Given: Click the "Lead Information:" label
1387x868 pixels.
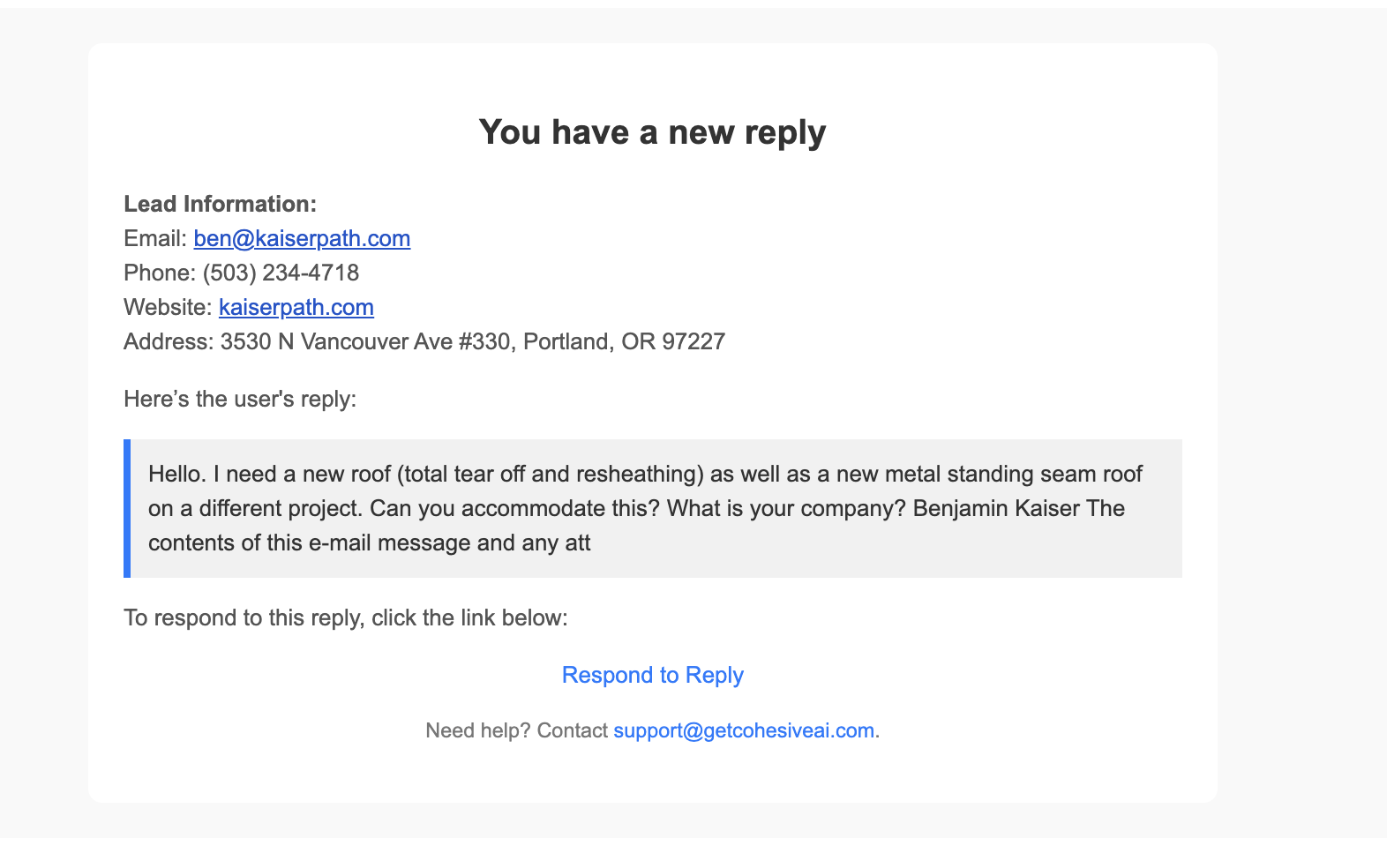Looking at the screenshot, I should click(x=220, y=204).
